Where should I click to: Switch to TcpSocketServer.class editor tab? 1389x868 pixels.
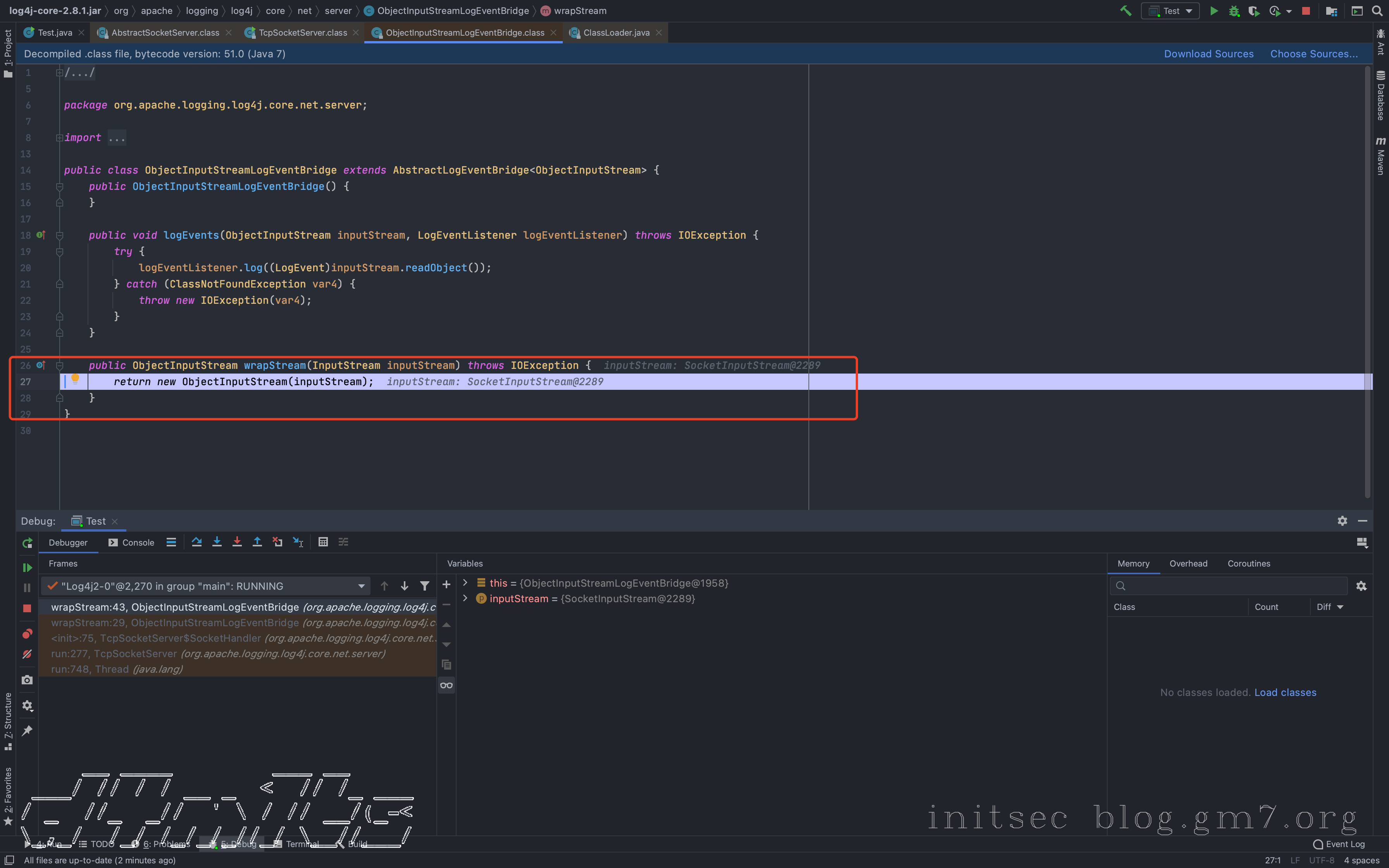click(x=302, y=33)
